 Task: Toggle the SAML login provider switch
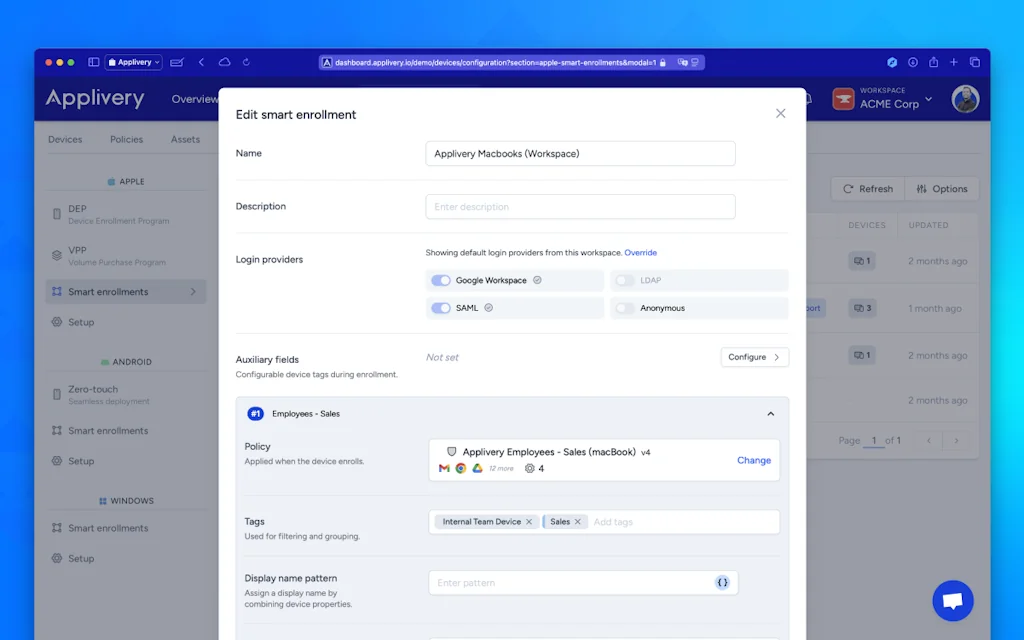pyautogui.click(x=441, y=308)
